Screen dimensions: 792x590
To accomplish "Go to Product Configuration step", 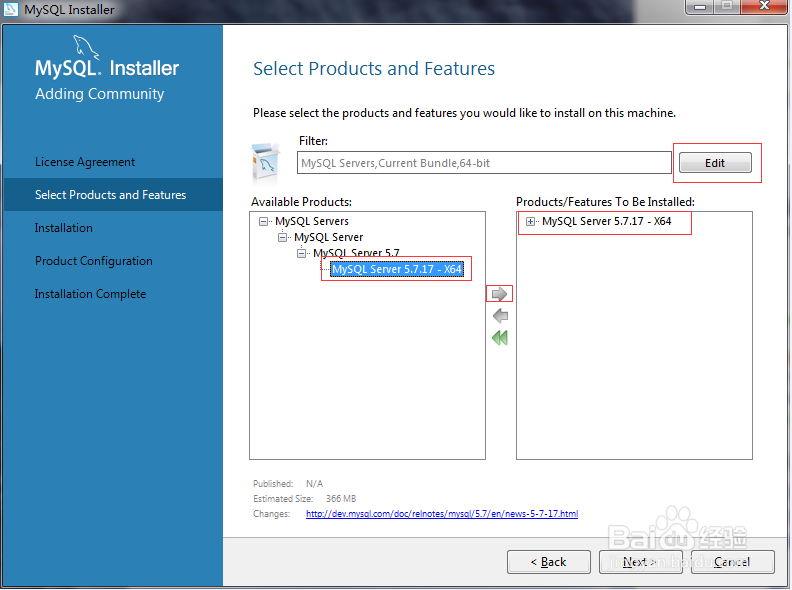I will click(x=93, y=261).
